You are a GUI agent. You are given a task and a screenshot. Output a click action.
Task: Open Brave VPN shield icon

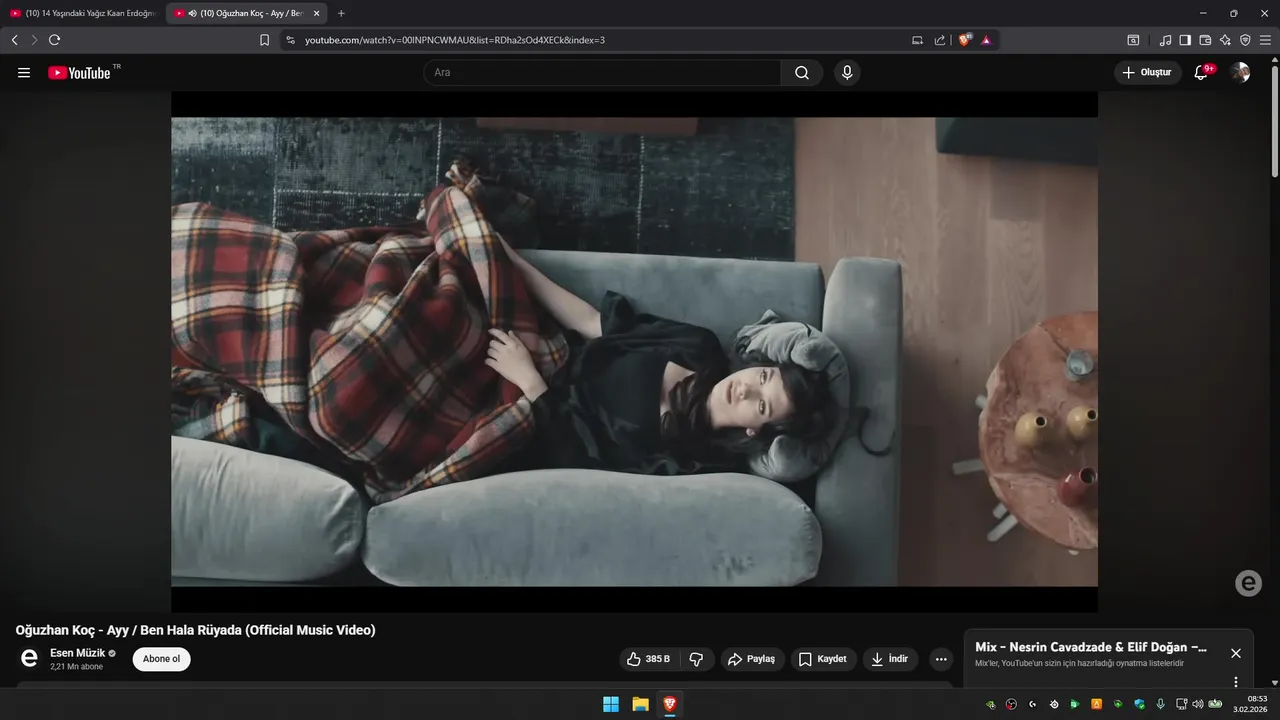(x=1245, y=40)
